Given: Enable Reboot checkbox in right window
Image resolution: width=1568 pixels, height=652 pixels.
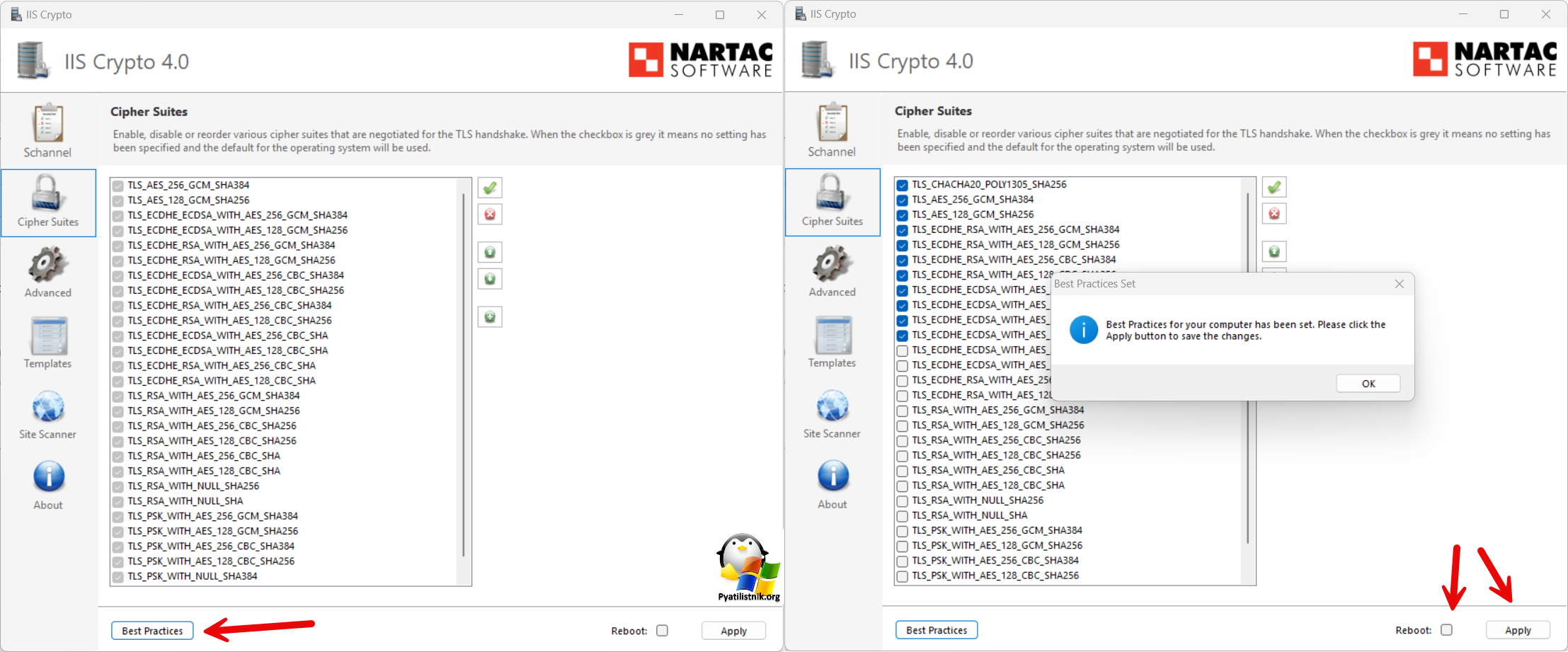Looking at the screenshot, I should pyautogui.click(x=1447, y=630).
